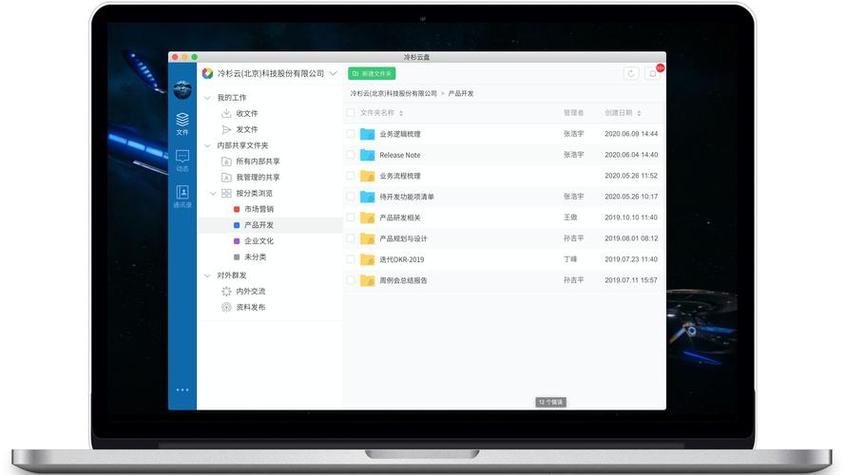This screenshot has height=475, width=845.
Task: Tick the checkbox for 周例会总结报告 row
Action: pyautogui.click(x=350, y=280)
